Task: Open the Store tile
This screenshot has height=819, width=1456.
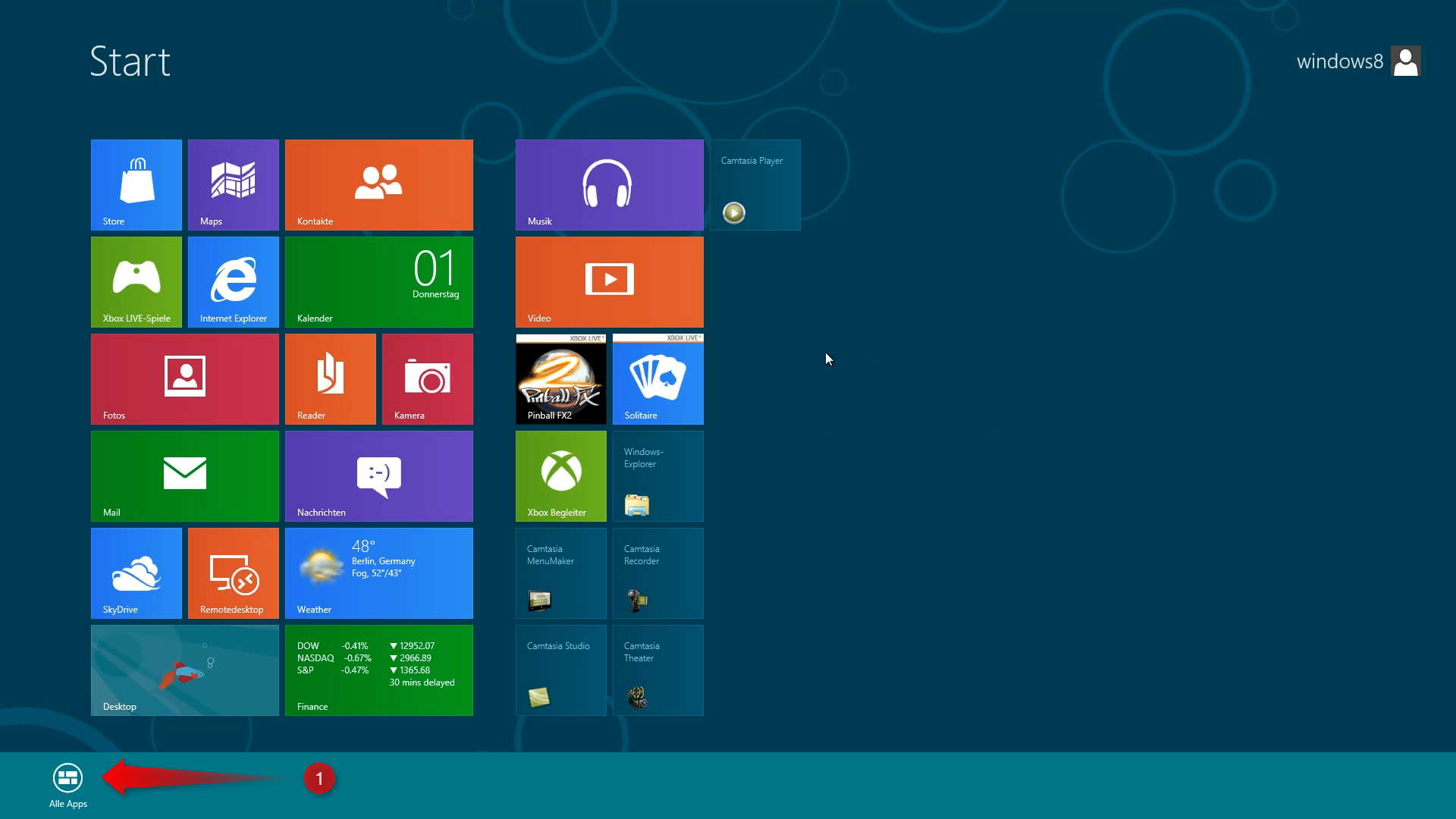Action: (136, 184)
